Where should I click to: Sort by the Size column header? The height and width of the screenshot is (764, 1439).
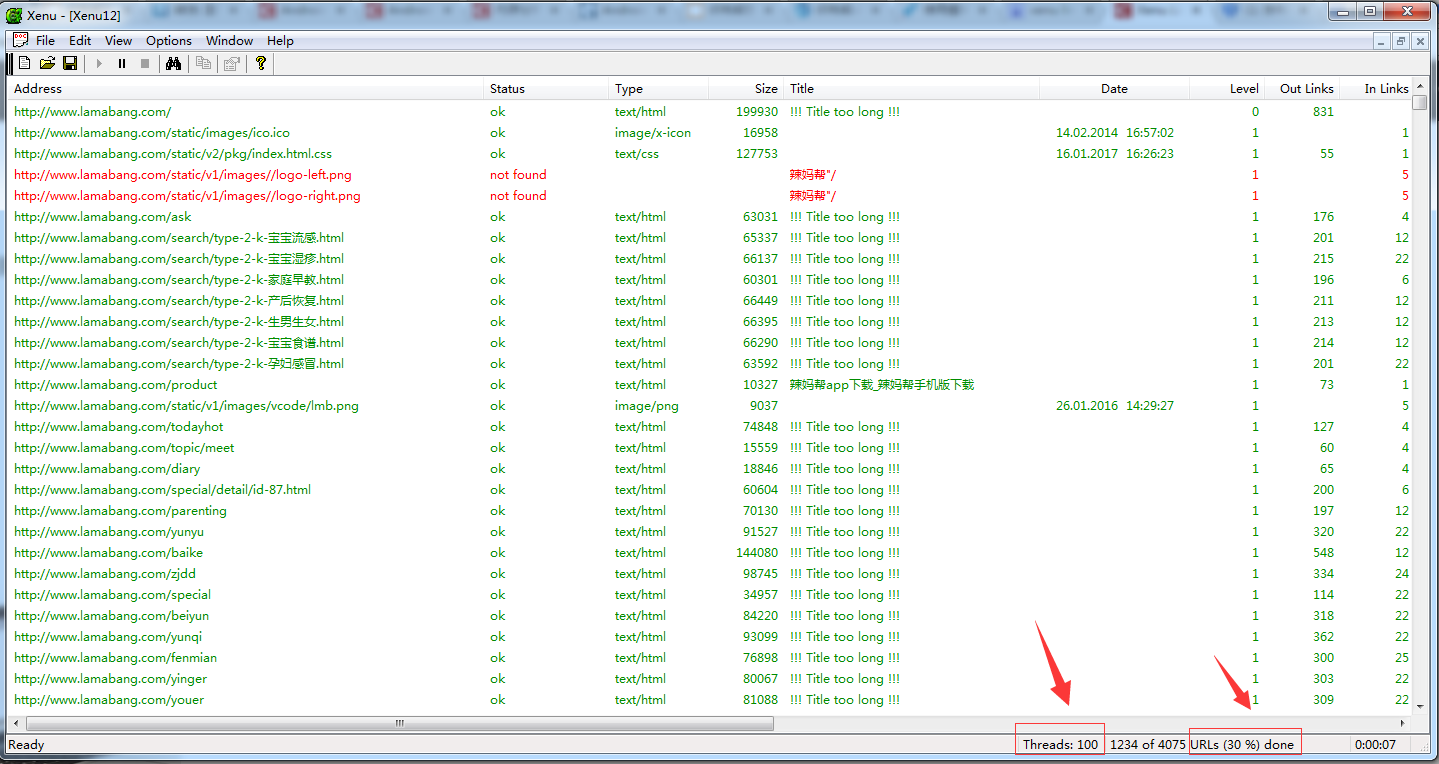(746, 88)
